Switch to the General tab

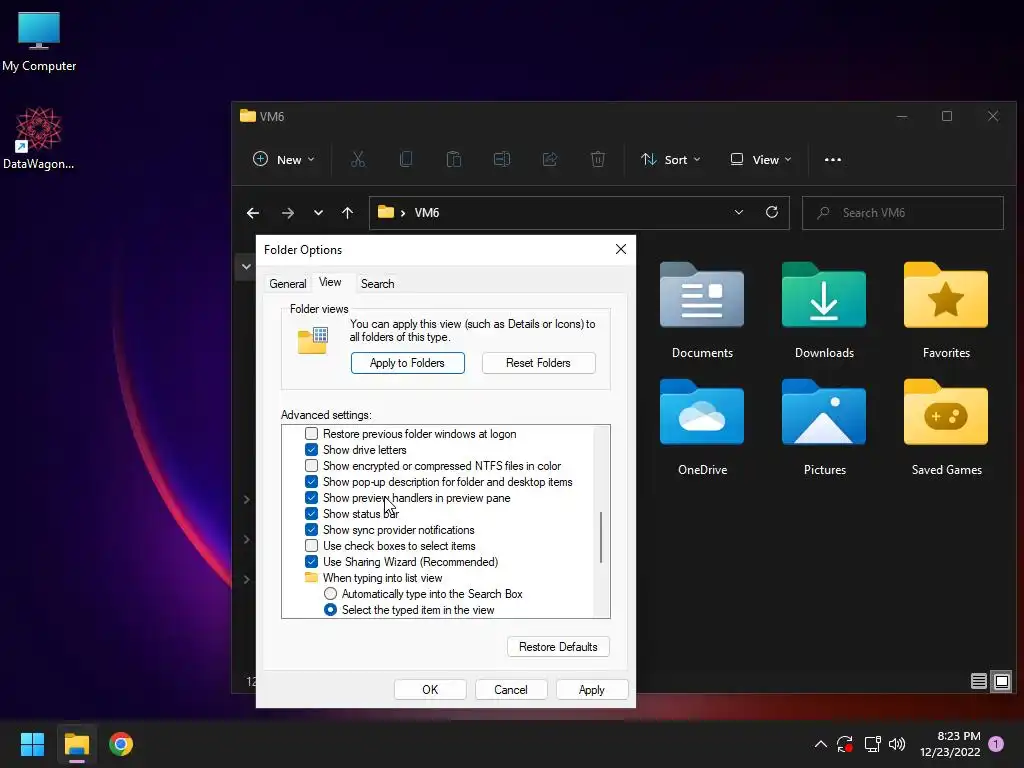(x=287, y=283)
